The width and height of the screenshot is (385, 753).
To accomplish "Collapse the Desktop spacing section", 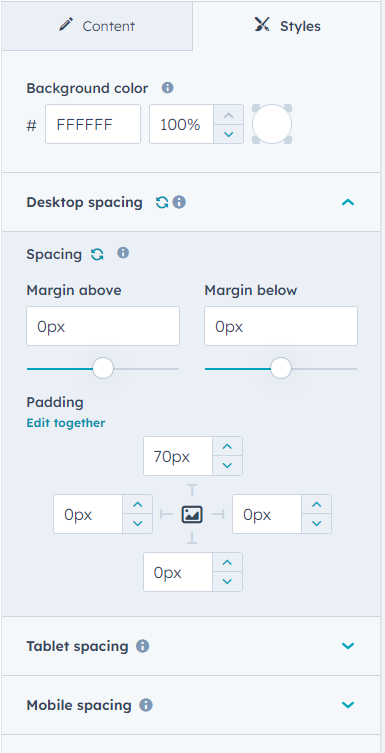I will pos(348,203).
